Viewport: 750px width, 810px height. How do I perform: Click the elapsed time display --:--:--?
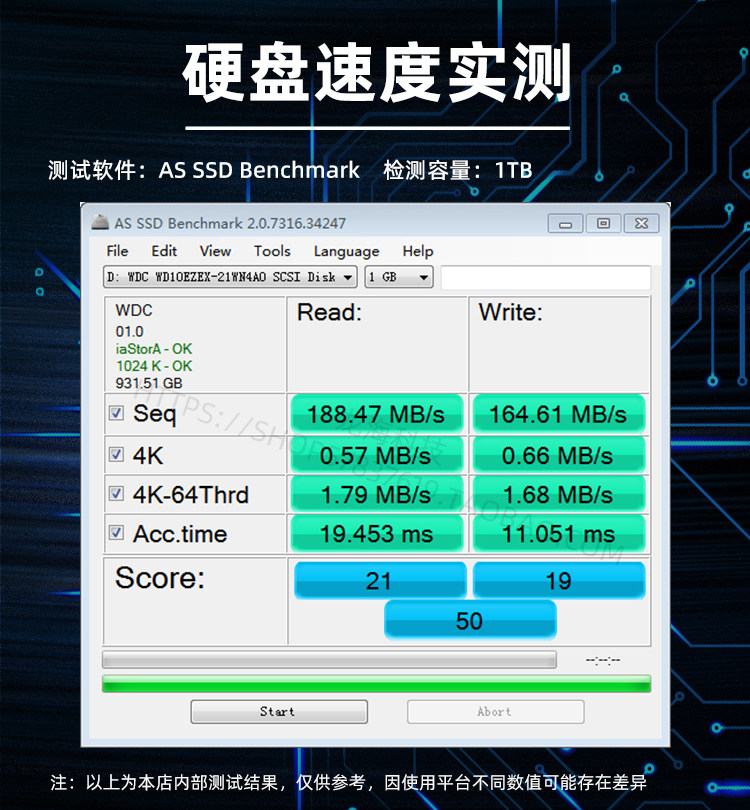pos(603,660)
